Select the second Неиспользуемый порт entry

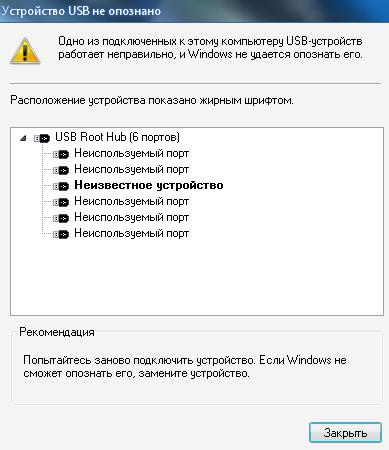[x=131, y=169]
